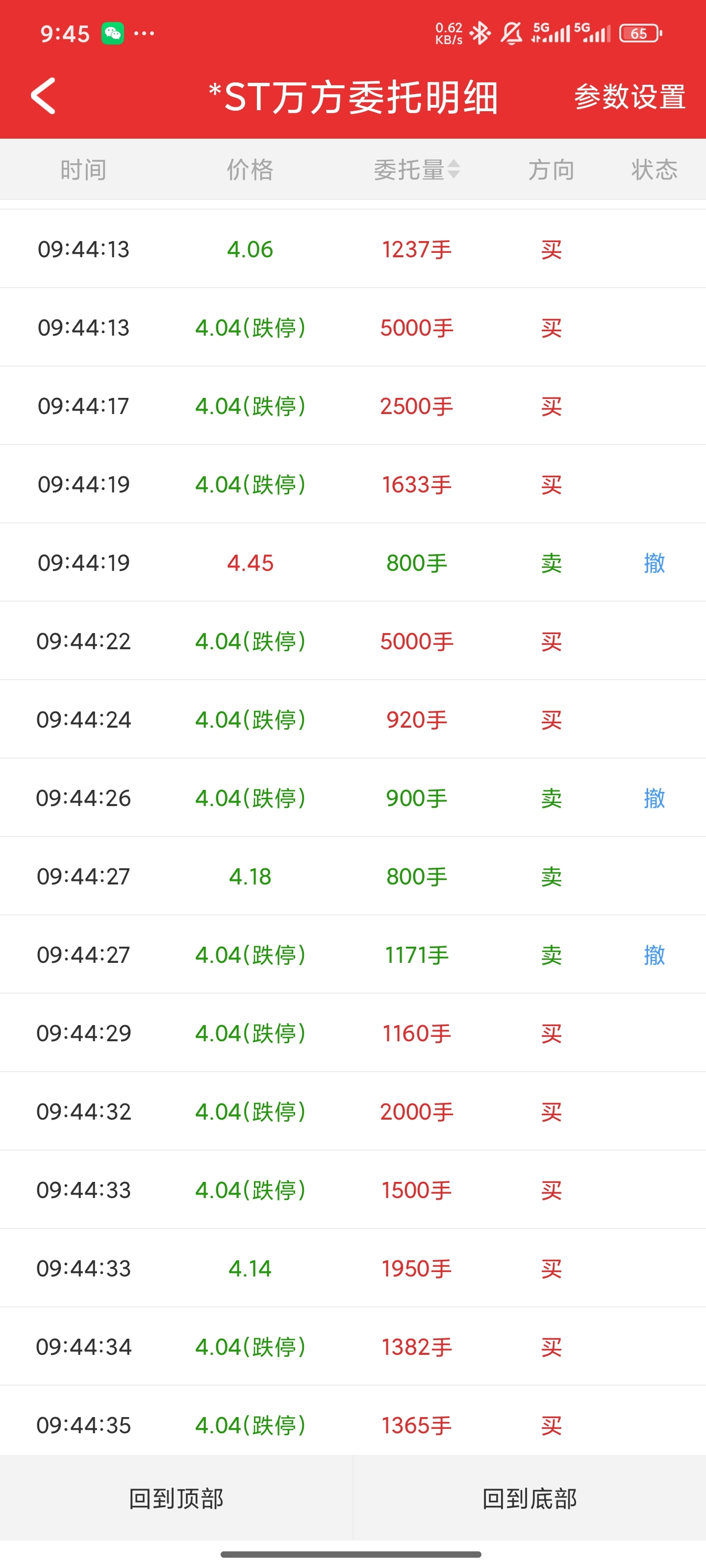The height and width of the screenshot is (1568, 706).
Task: Tap the muted bell status icon
Action: (511, 33)
